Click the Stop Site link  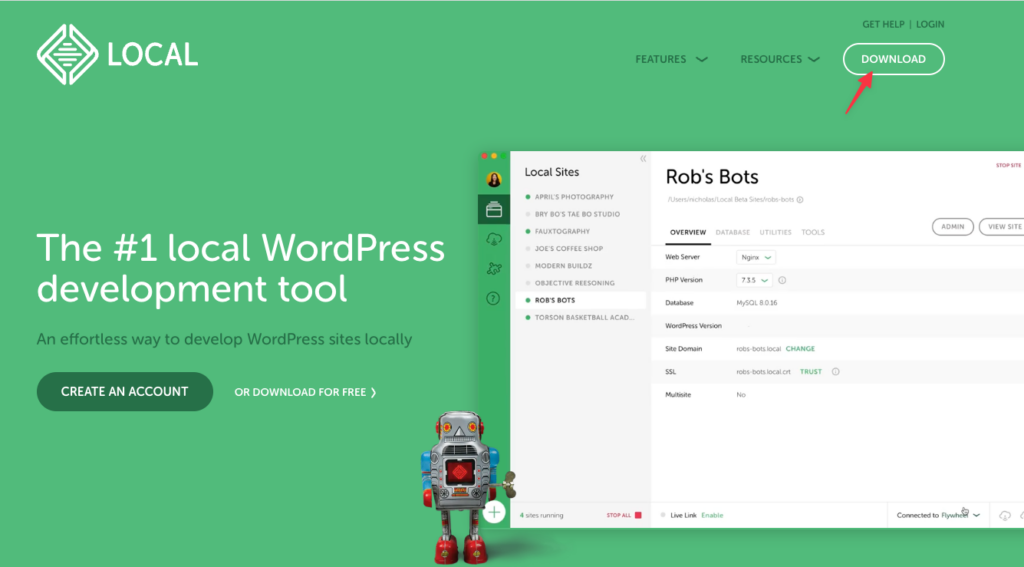pyautogui.click(x=1008, y=165)
